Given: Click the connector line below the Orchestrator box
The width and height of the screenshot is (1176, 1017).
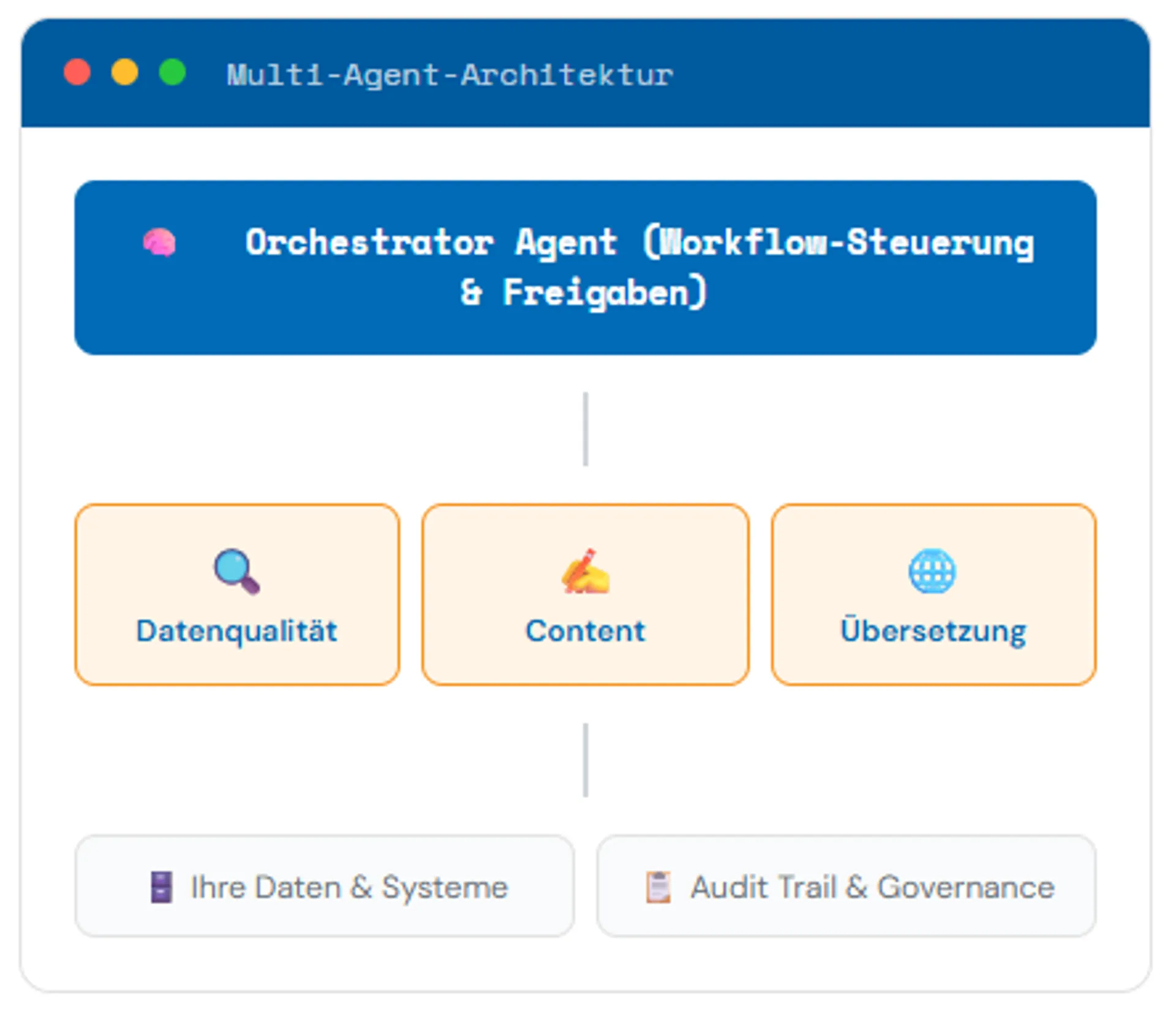Looking at the screenshot, I should pyautogui.click(x=586, y=429).
